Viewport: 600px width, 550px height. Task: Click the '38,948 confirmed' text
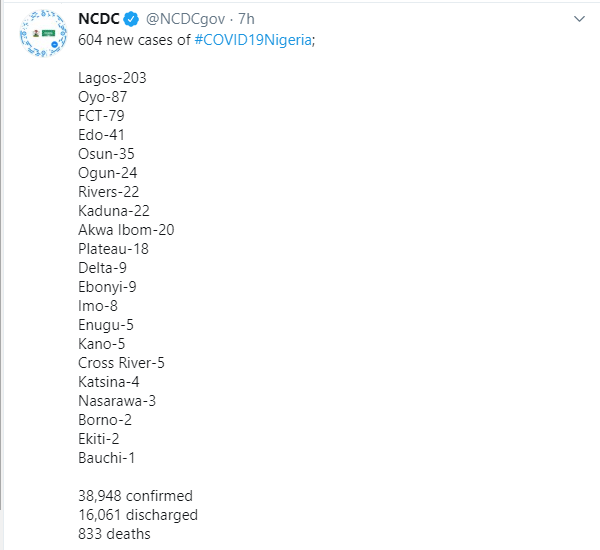tap(135, 496)
